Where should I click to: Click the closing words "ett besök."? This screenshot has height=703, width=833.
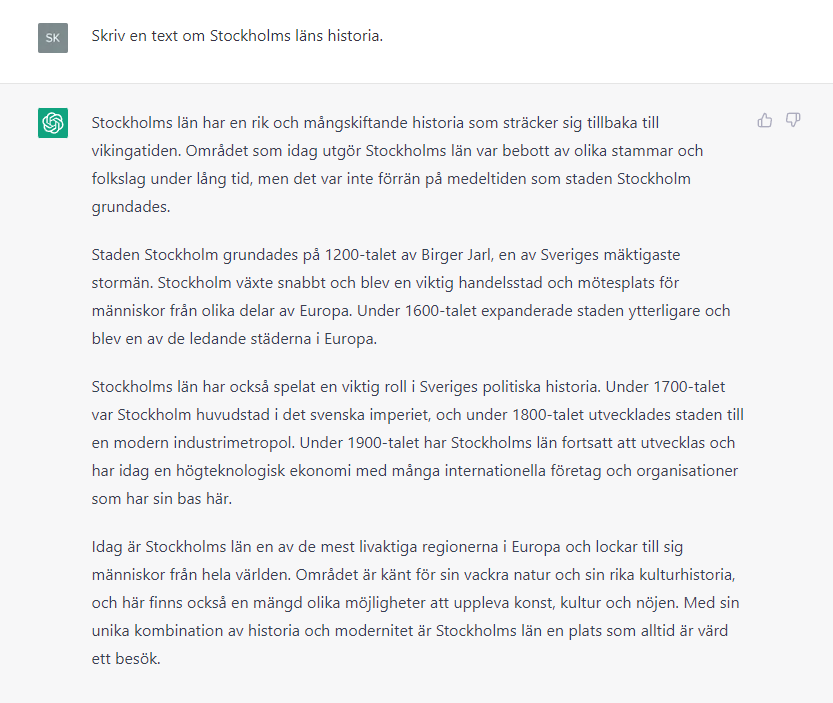click(x=126, y=660)
